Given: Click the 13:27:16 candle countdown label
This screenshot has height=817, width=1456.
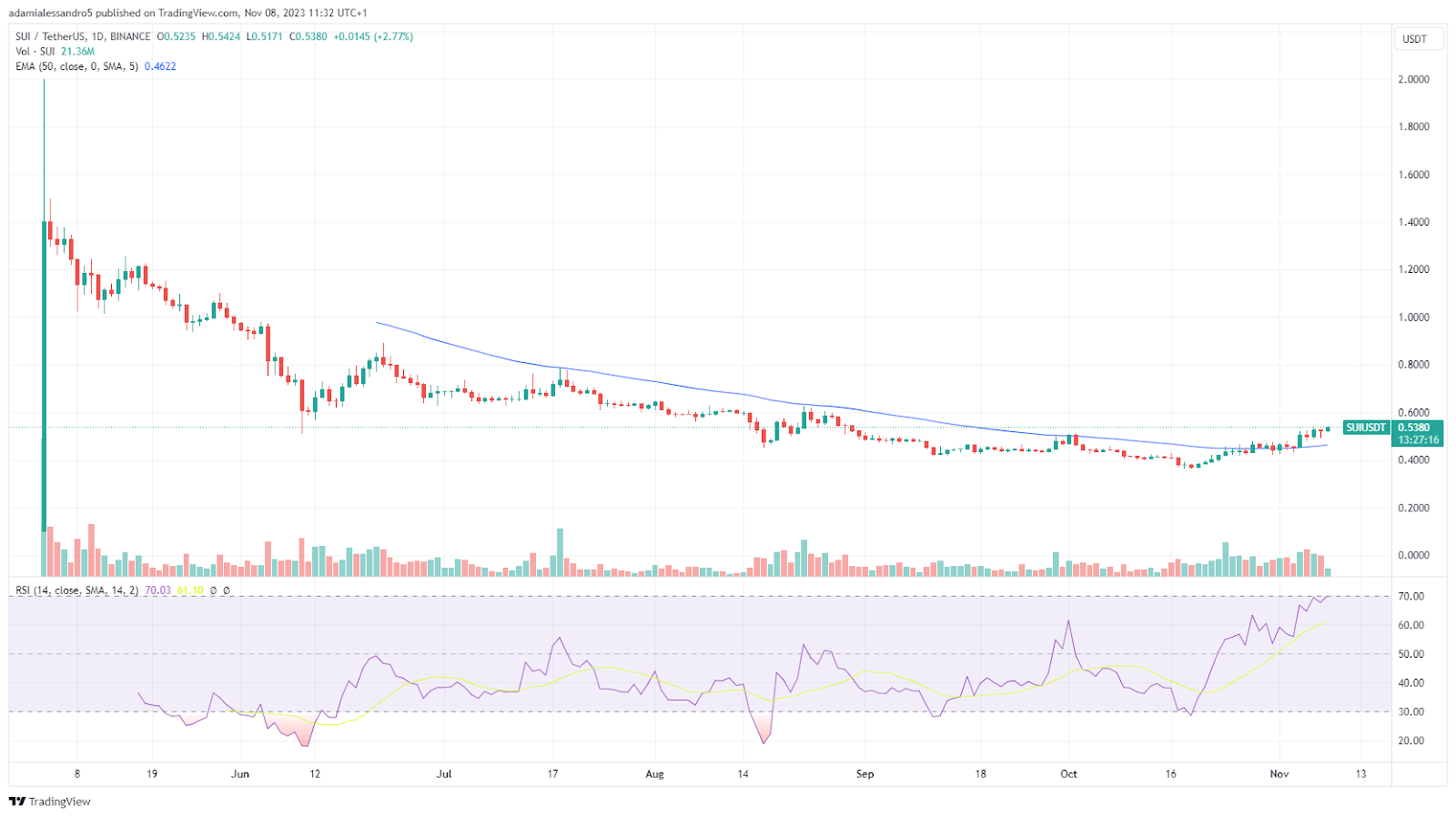Looking at the screenshot, I should point(1419,439).
